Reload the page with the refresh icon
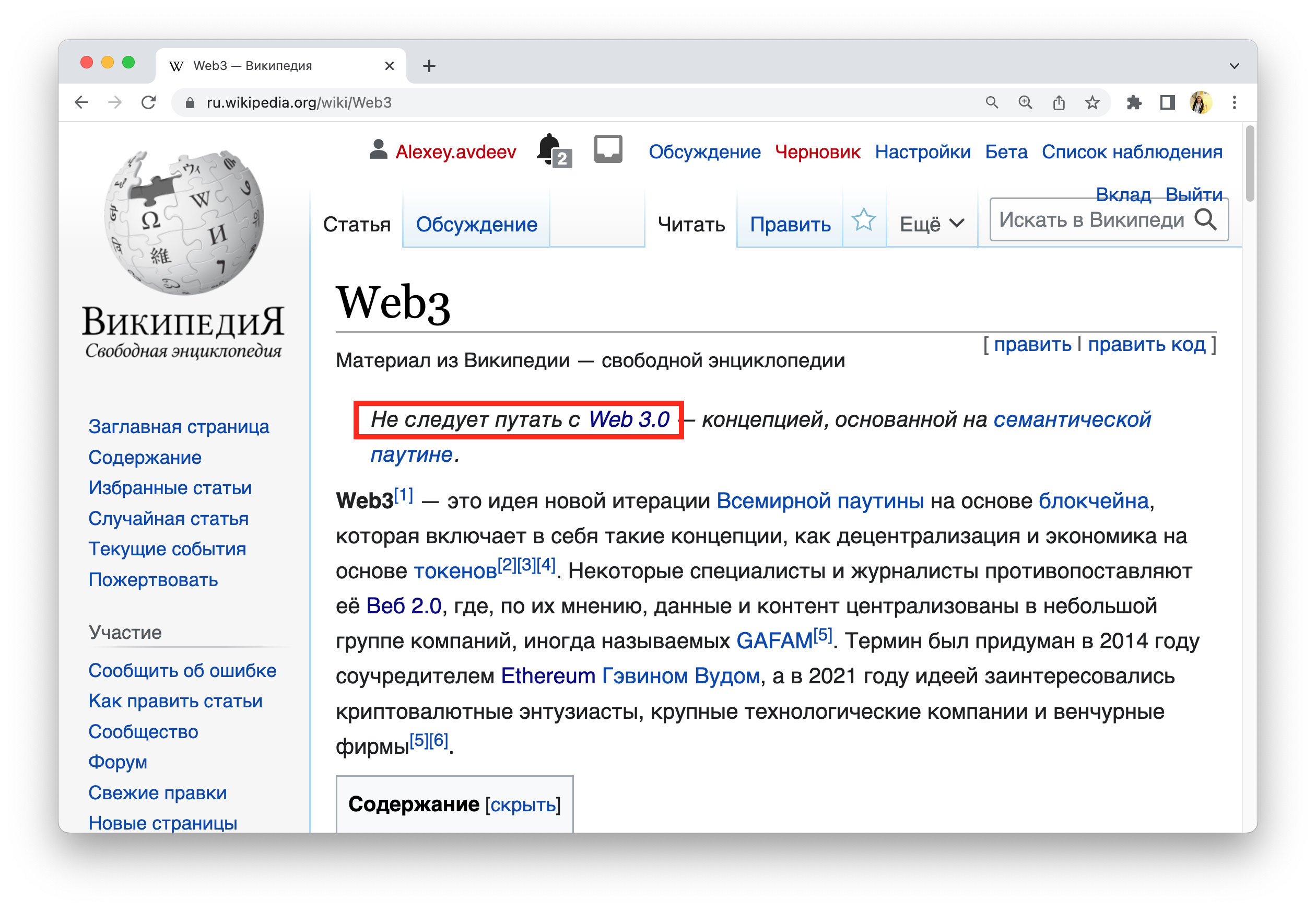Screen dimensions: 1316x910 tap(149, 102)
